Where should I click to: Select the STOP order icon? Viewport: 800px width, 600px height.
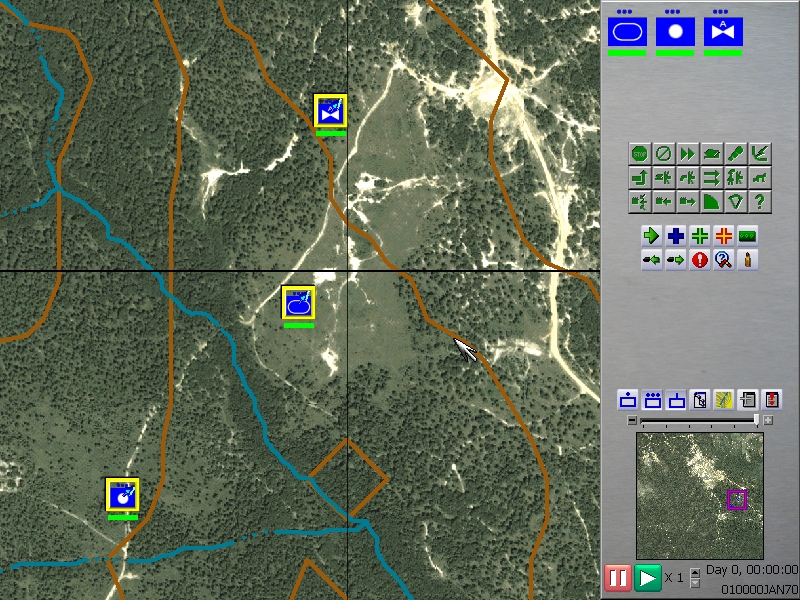[x=639, y=152]
